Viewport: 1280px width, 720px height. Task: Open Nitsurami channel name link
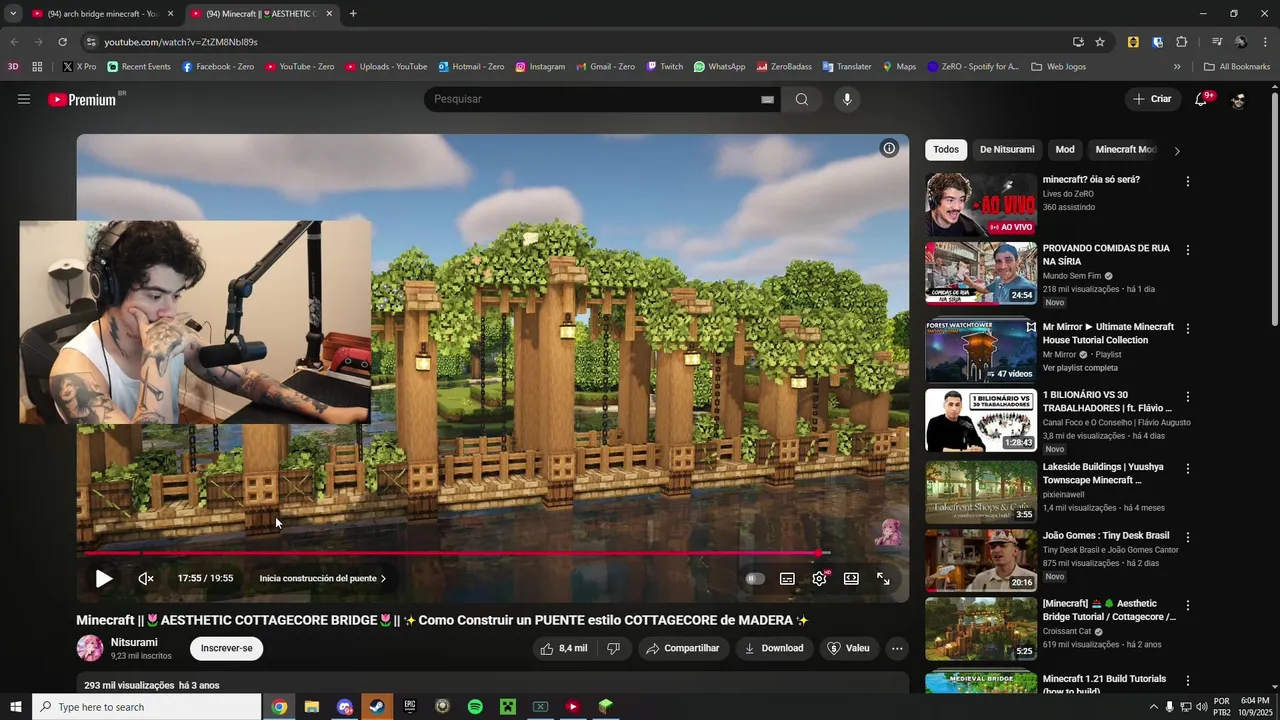click(x=134, y=642)
